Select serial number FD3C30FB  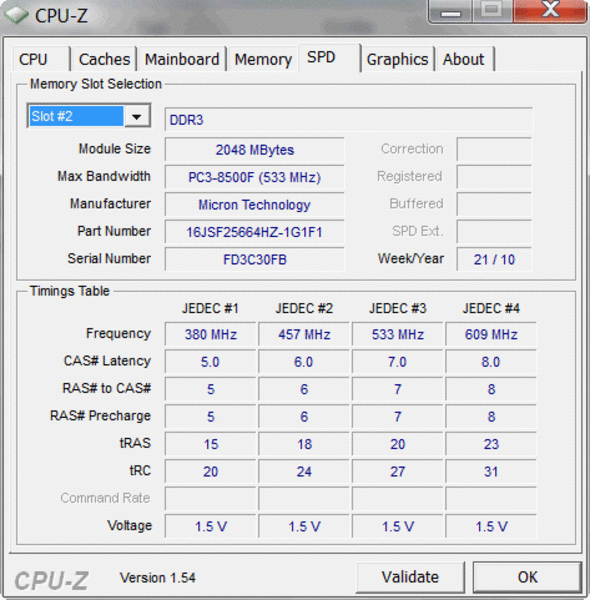click(x=254, y=260)
